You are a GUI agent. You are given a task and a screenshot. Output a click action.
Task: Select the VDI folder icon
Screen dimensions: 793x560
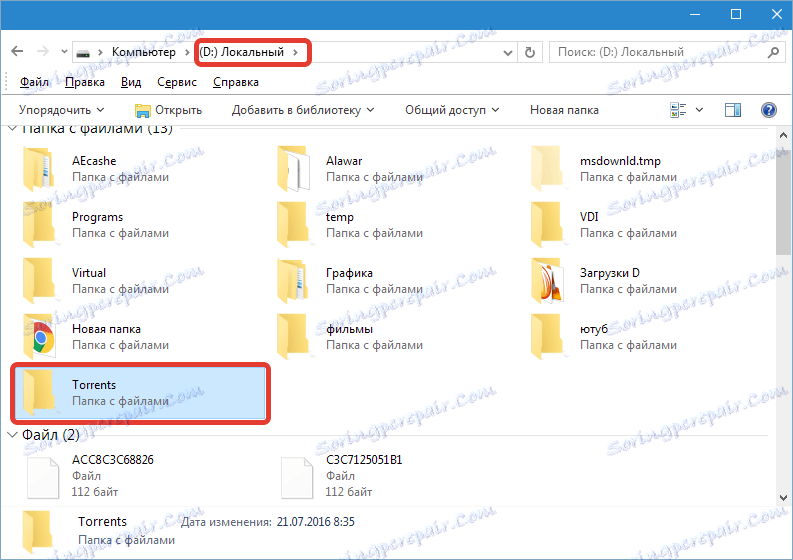[547, 225]
